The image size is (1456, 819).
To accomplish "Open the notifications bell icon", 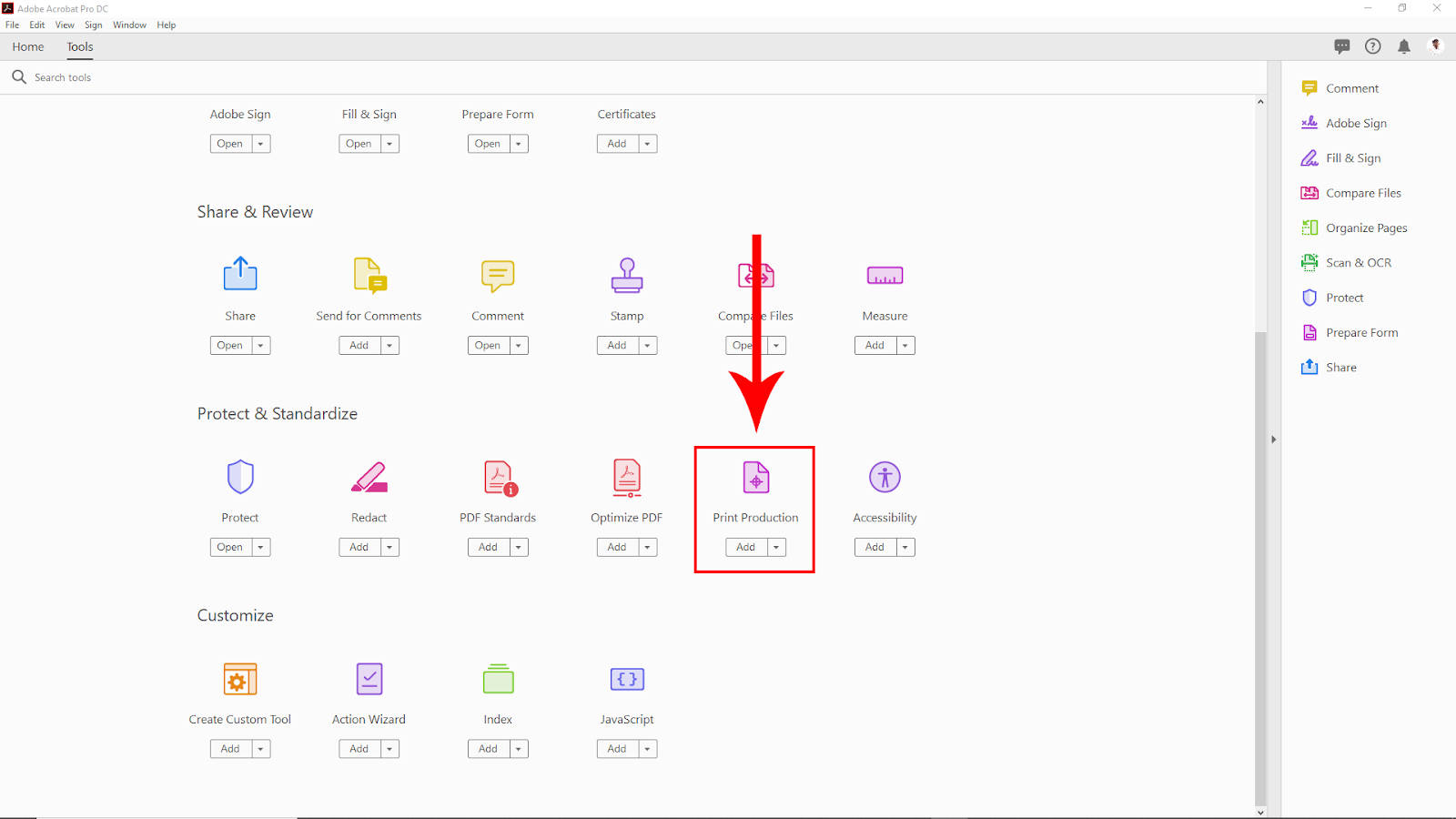I will [x=1404, y=46].
